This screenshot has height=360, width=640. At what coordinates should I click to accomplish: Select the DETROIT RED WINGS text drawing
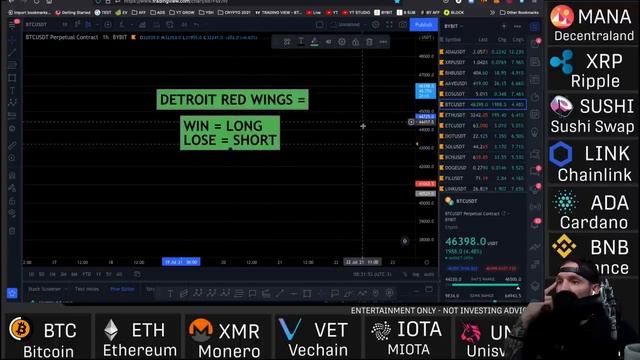(233, 100)
